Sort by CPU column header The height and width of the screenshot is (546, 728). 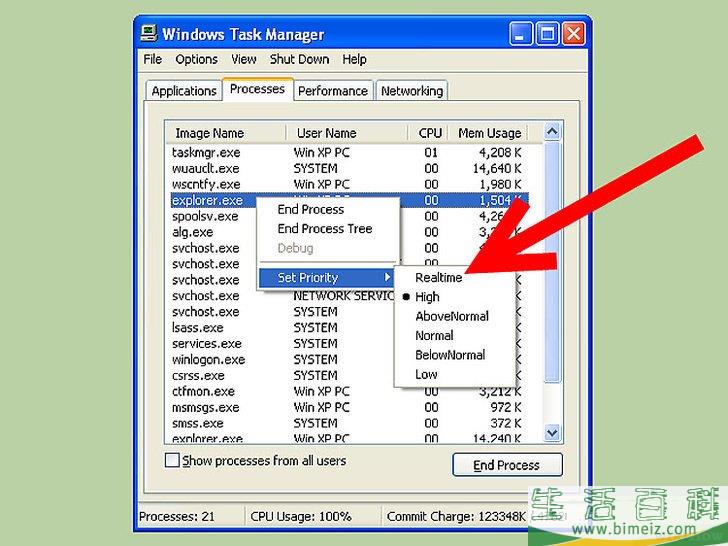pyautogui.click(x=428, y=133)
